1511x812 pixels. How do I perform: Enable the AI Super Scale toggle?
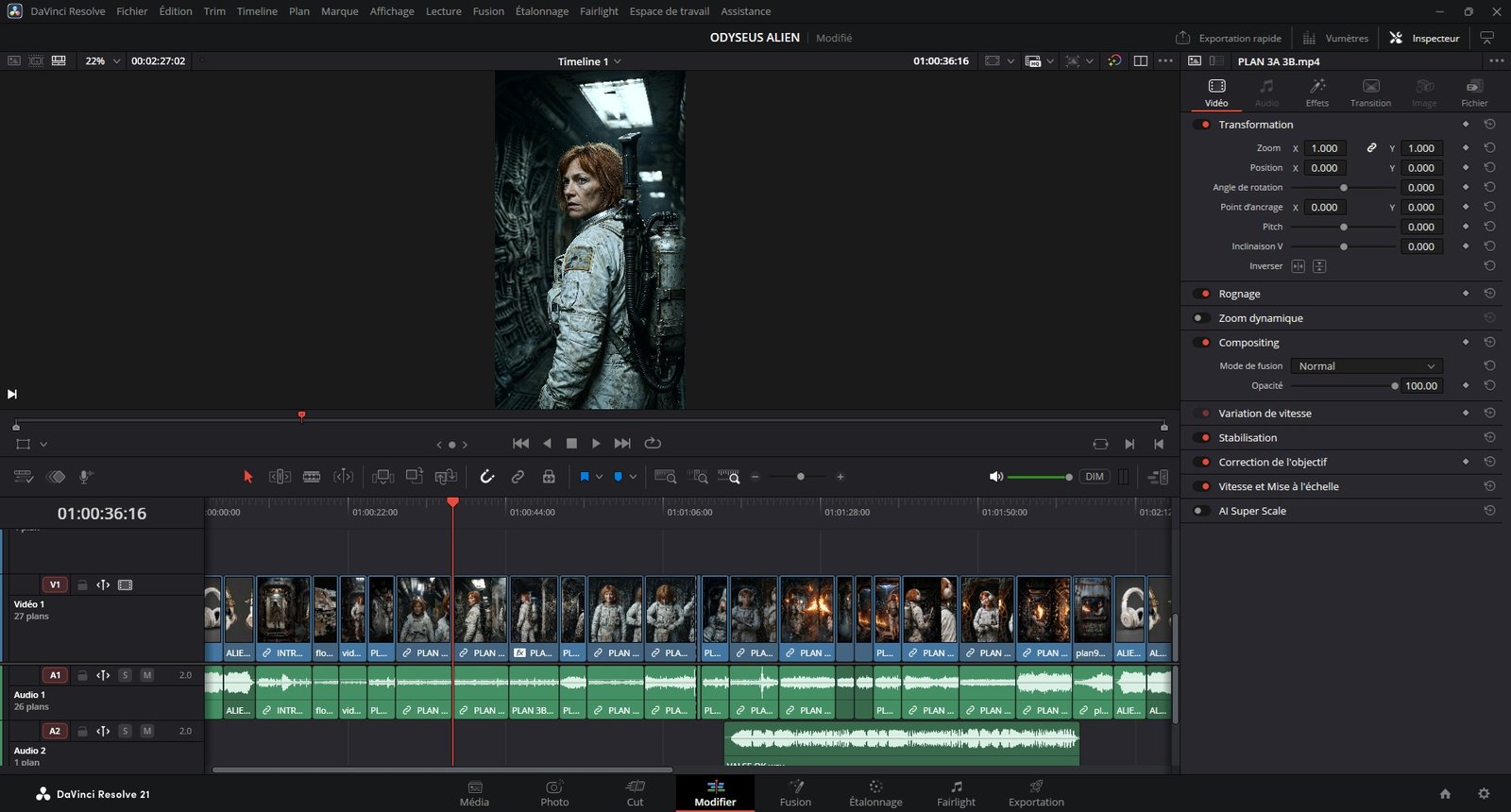[x=1201, y=511]
